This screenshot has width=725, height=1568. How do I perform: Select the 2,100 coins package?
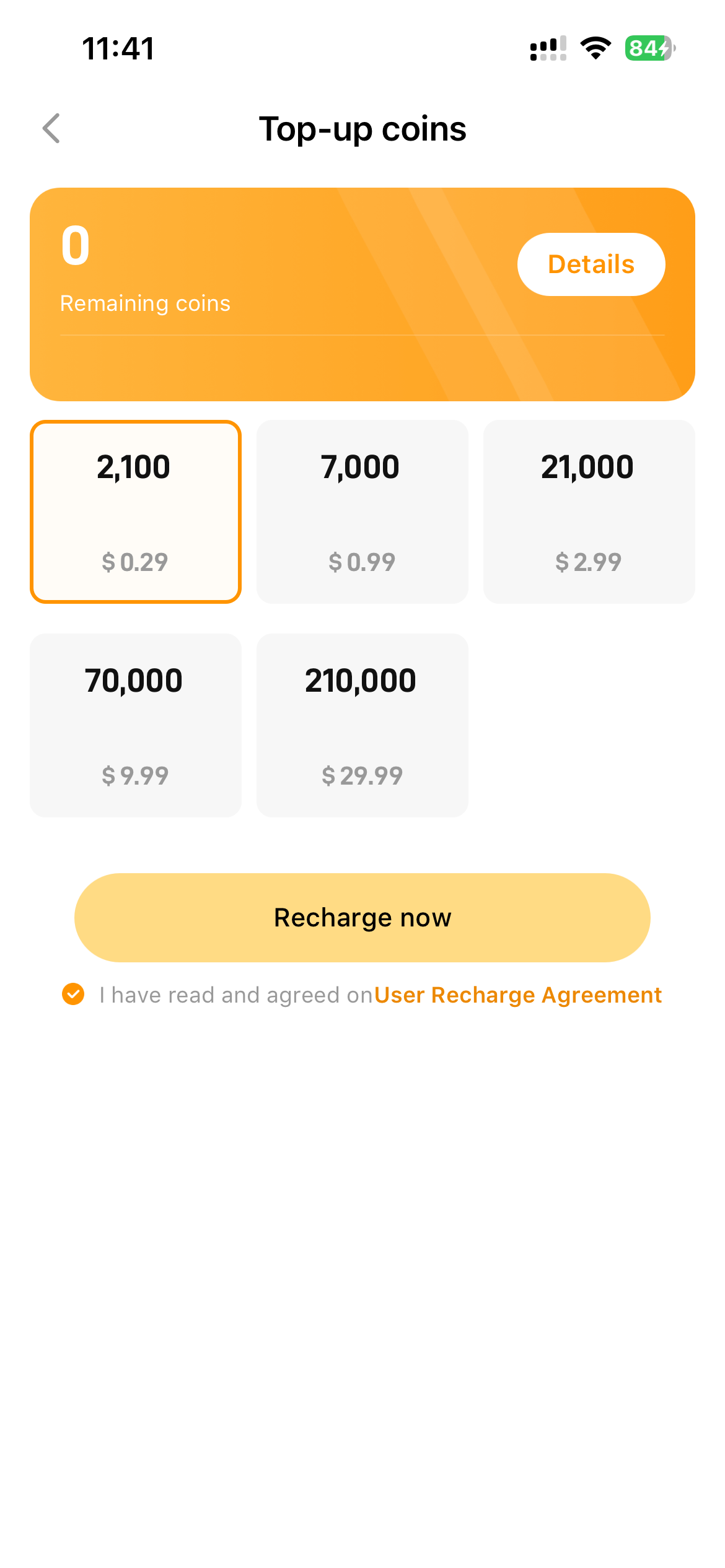pyautogui.click(x=135, y=511)
